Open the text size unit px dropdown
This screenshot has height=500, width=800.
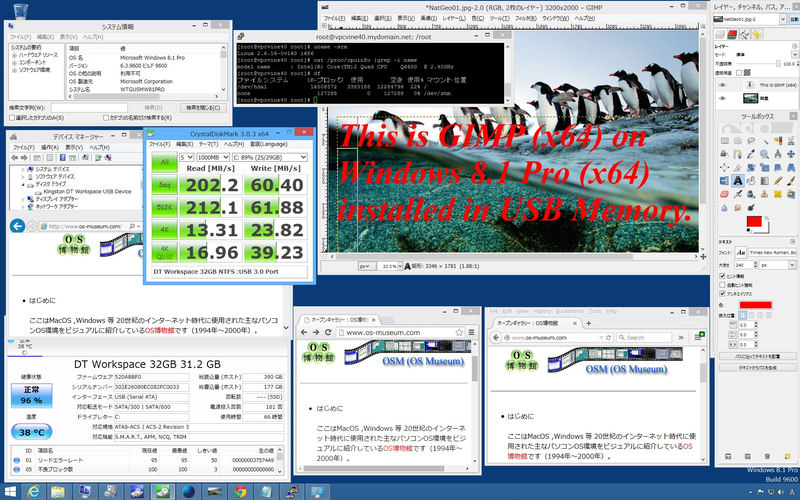coord(778,265)
